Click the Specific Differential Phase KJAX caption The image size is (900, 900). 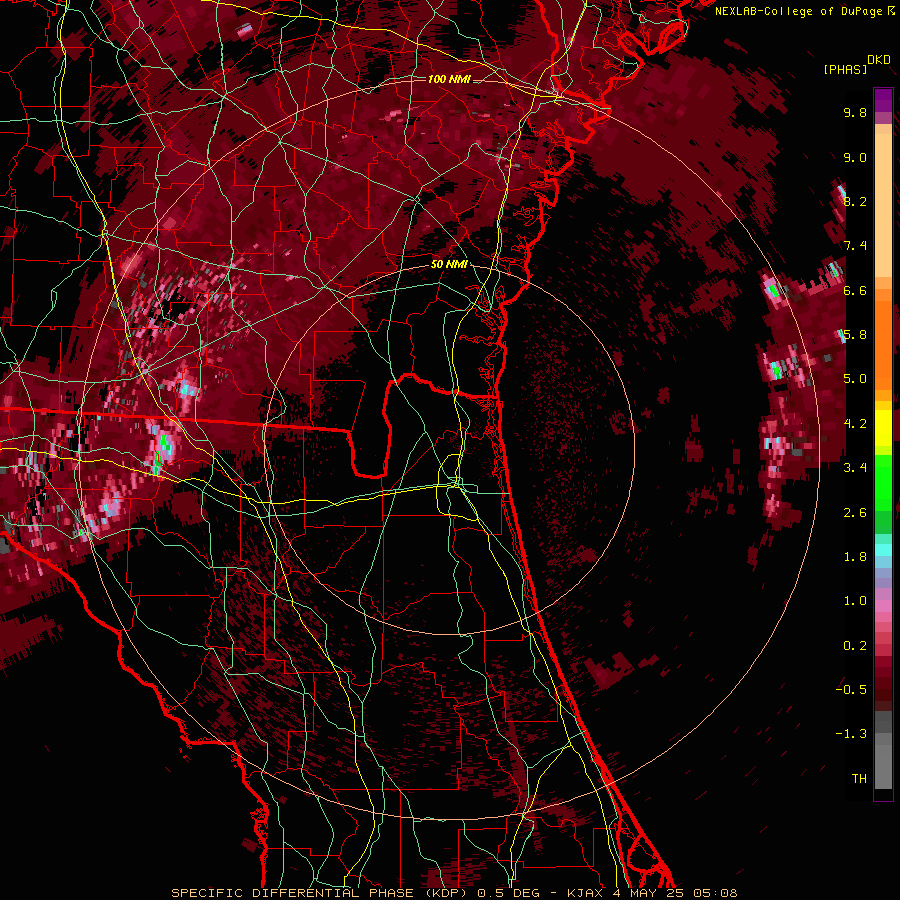454,893
